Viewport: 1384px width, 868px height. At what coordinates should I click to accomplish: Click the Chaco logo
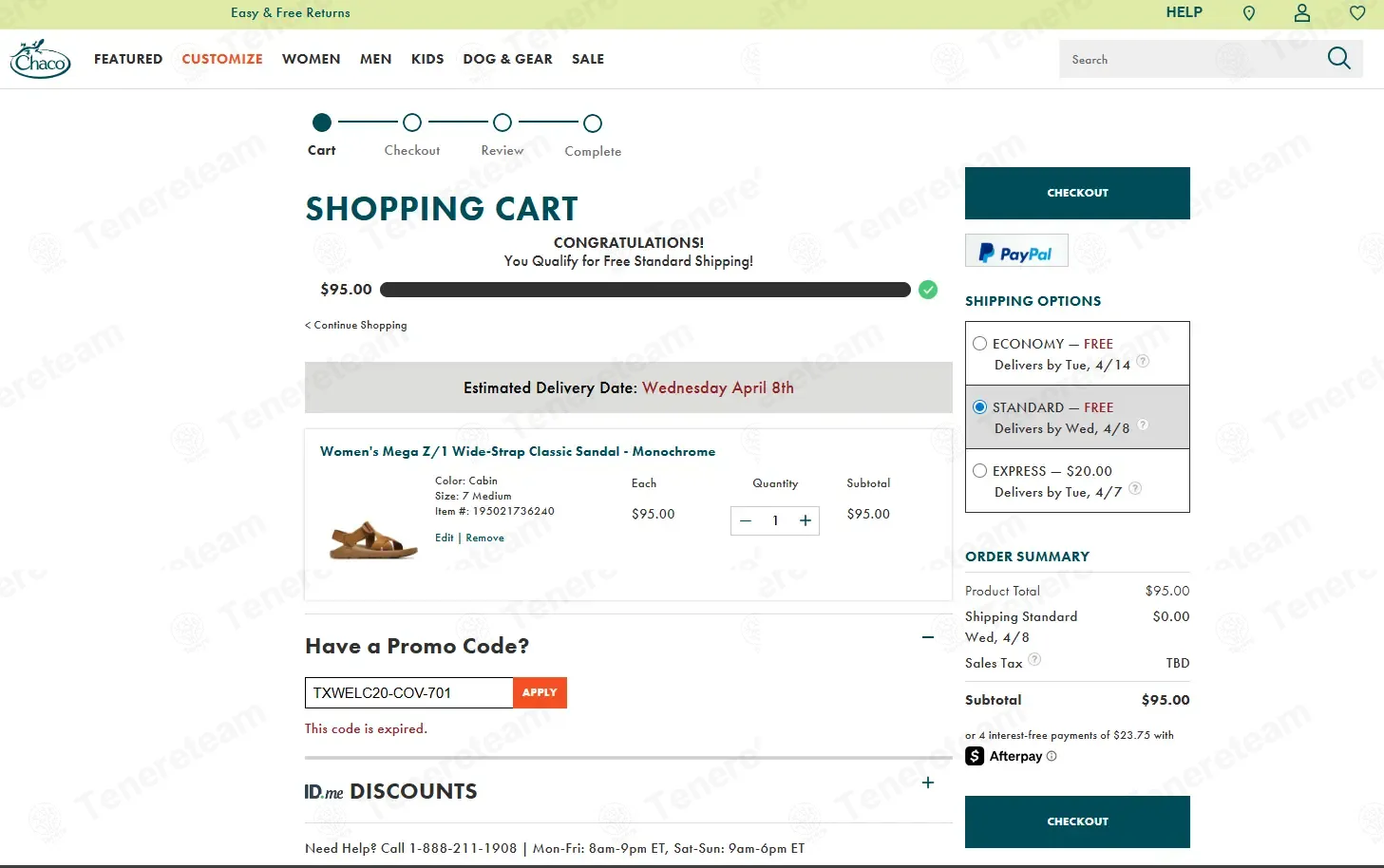pyautogui.click(x=41, y=59)
